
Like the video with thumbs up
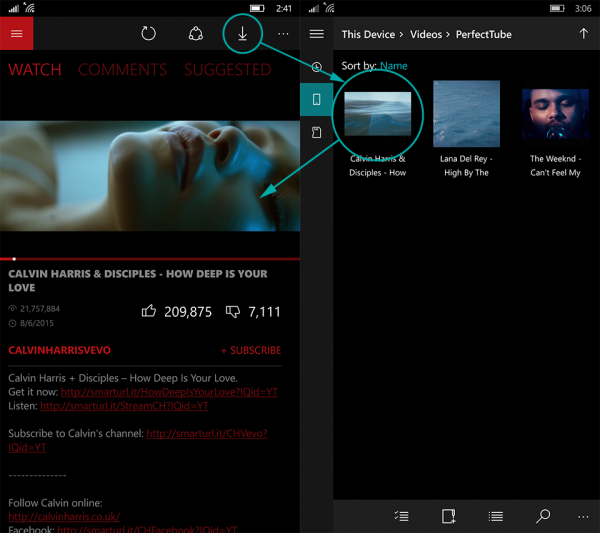149,312
